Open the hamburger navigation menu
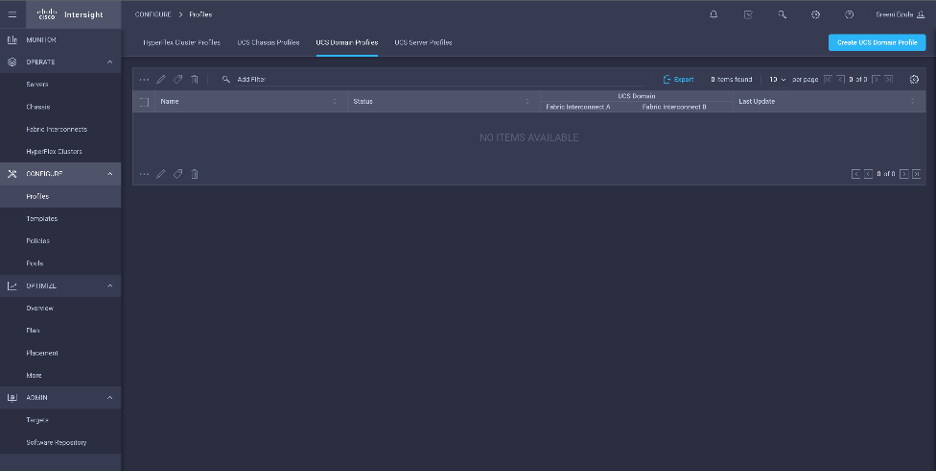Viewport: 936px width, 472px height. pos(12,14)
